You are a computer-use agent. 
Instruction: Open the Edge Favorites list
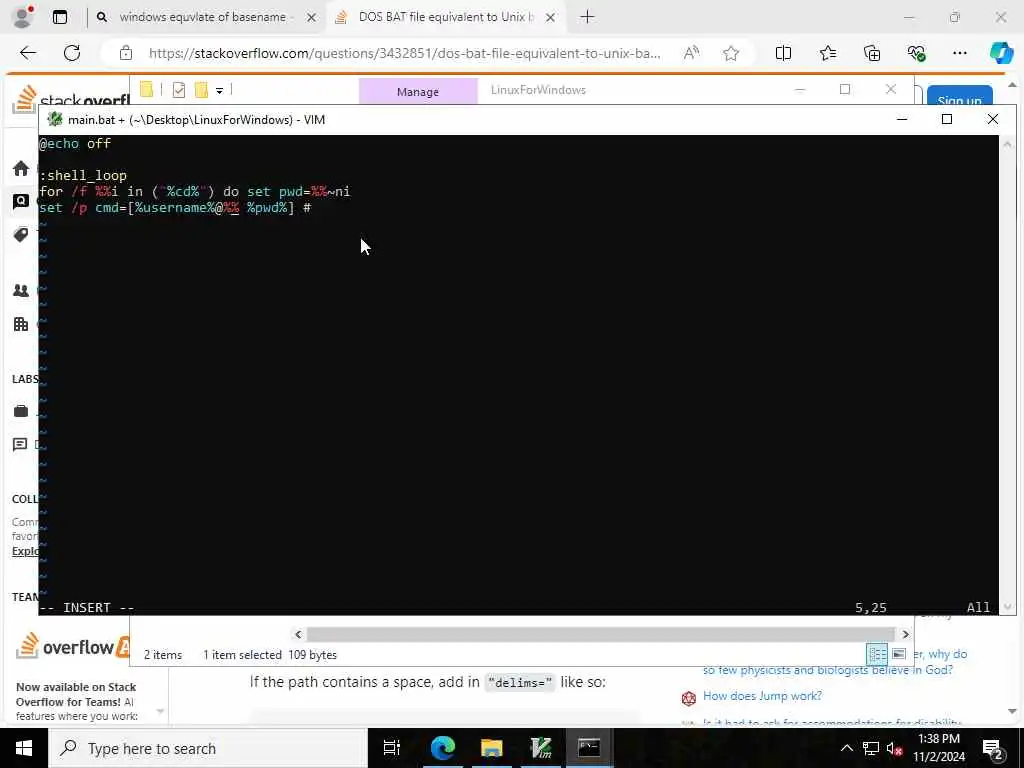[x=827, y=53]
